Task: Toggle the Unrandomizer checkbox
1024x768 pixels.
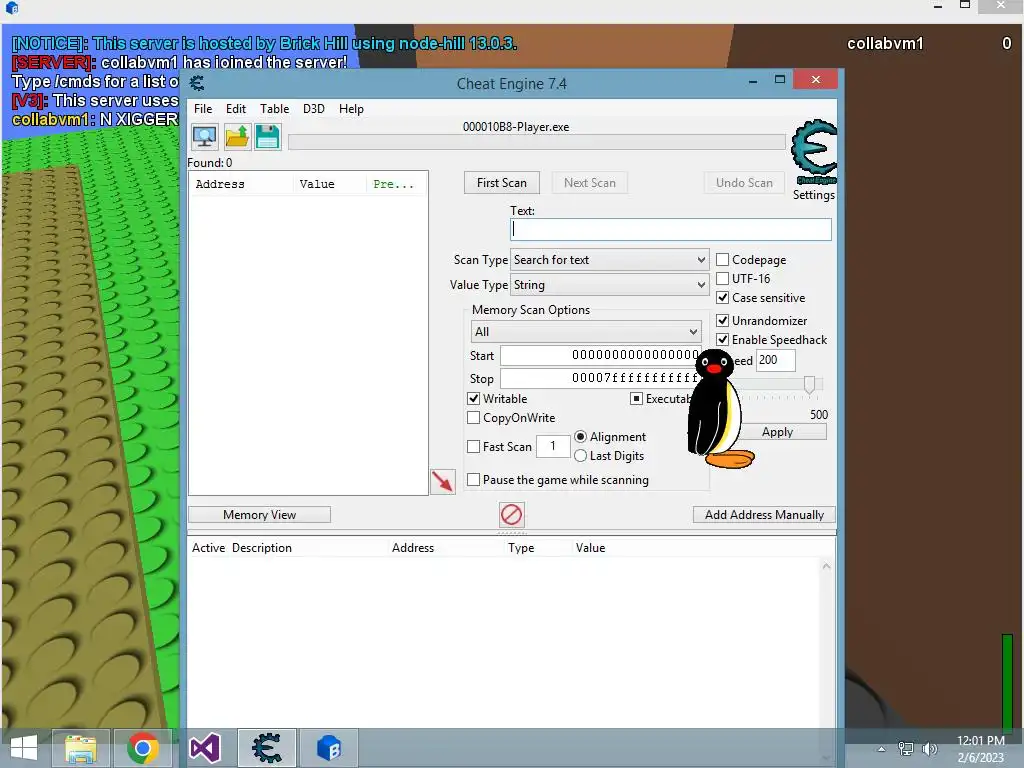Action: click(722, 321)
